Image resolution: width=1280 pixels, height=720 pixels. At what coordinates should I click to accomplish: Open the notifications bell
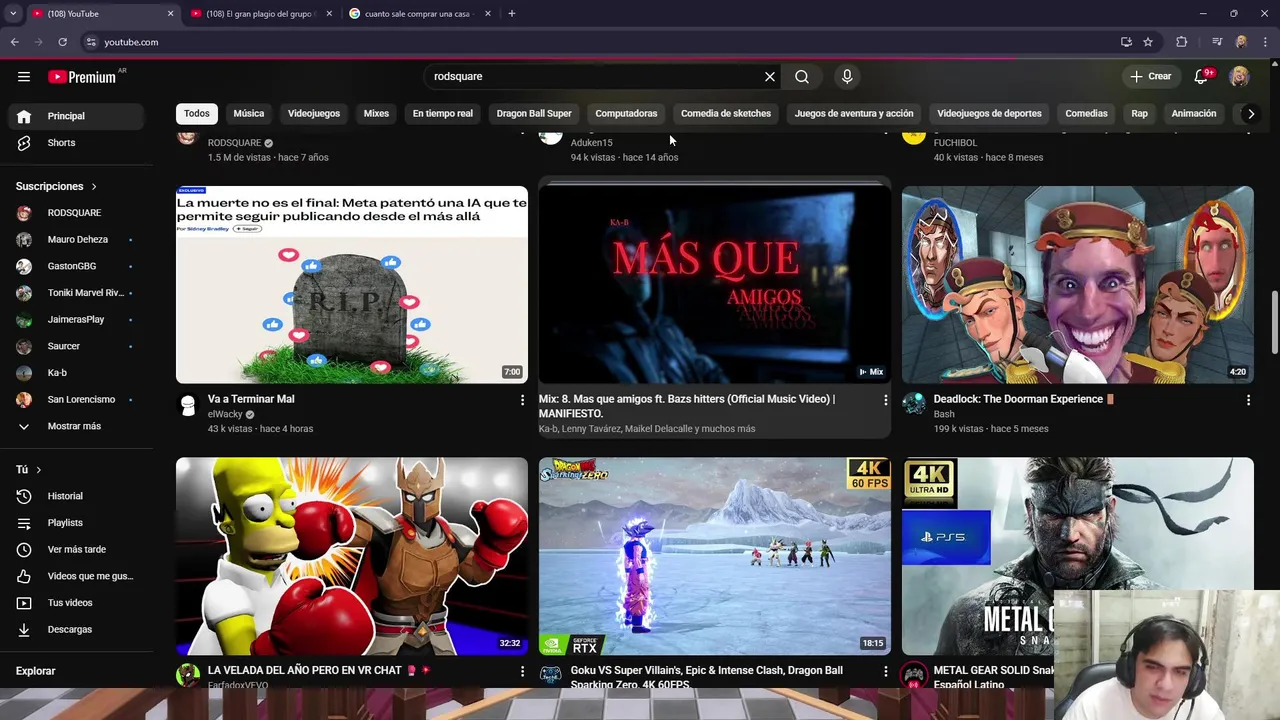tap(1202, 77)
